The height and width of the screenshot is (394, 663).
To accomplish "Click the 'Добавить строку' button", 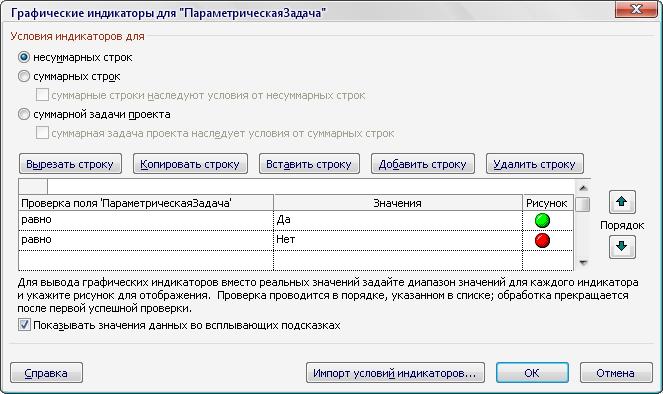I will click(x=423, y=164).
